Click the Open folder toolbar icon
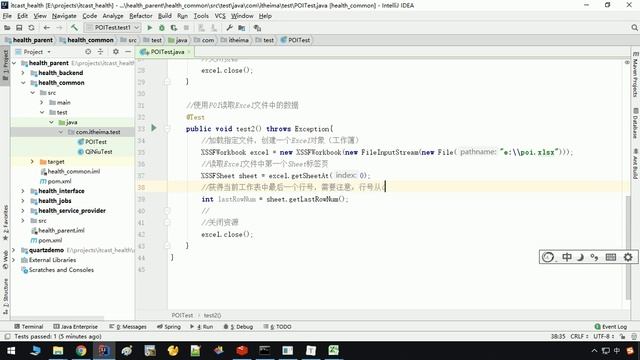 pyautogui.click(x=7, y=28)
